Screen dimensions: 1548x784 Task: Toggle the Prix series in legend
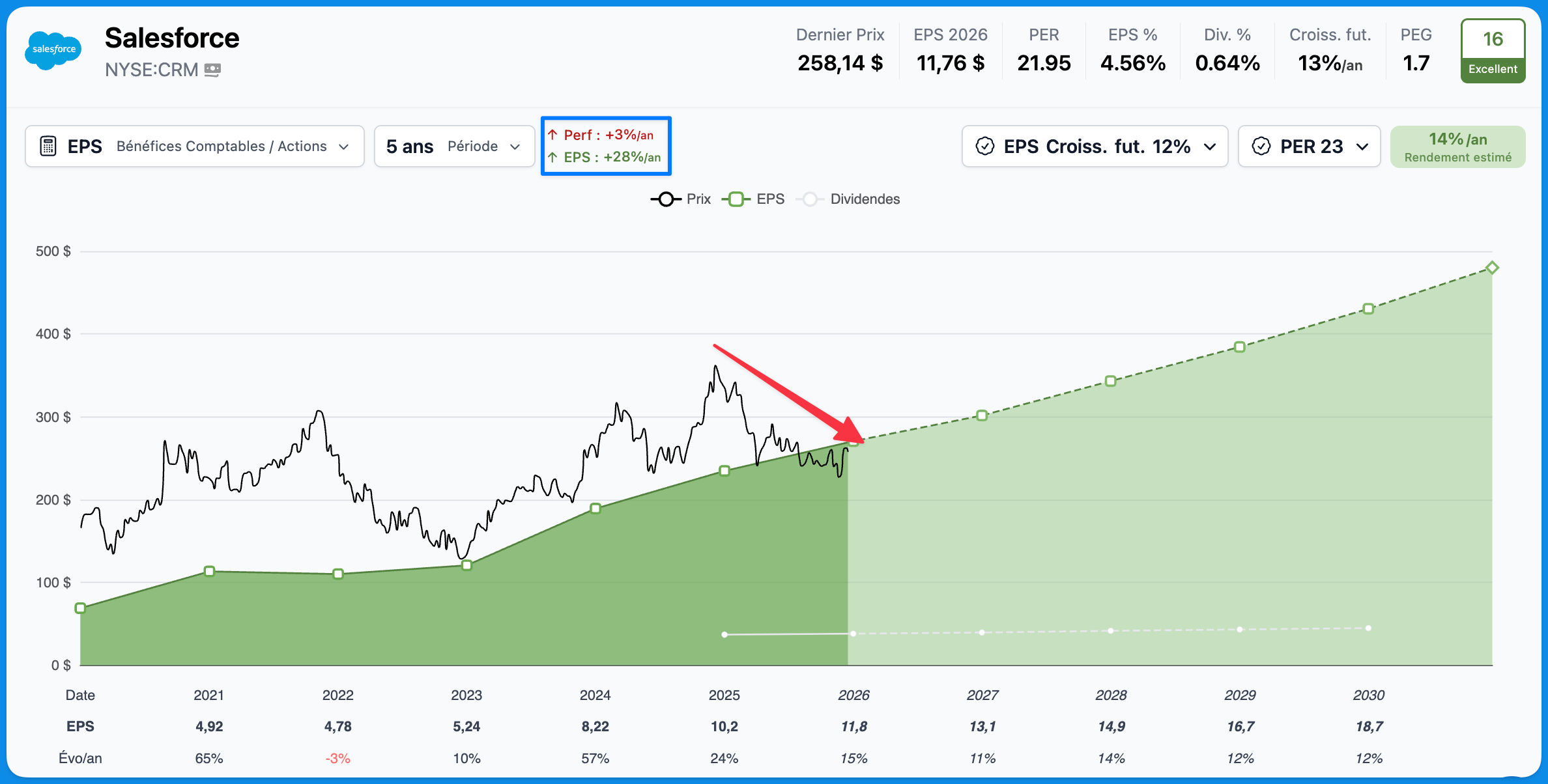[681, 199]
